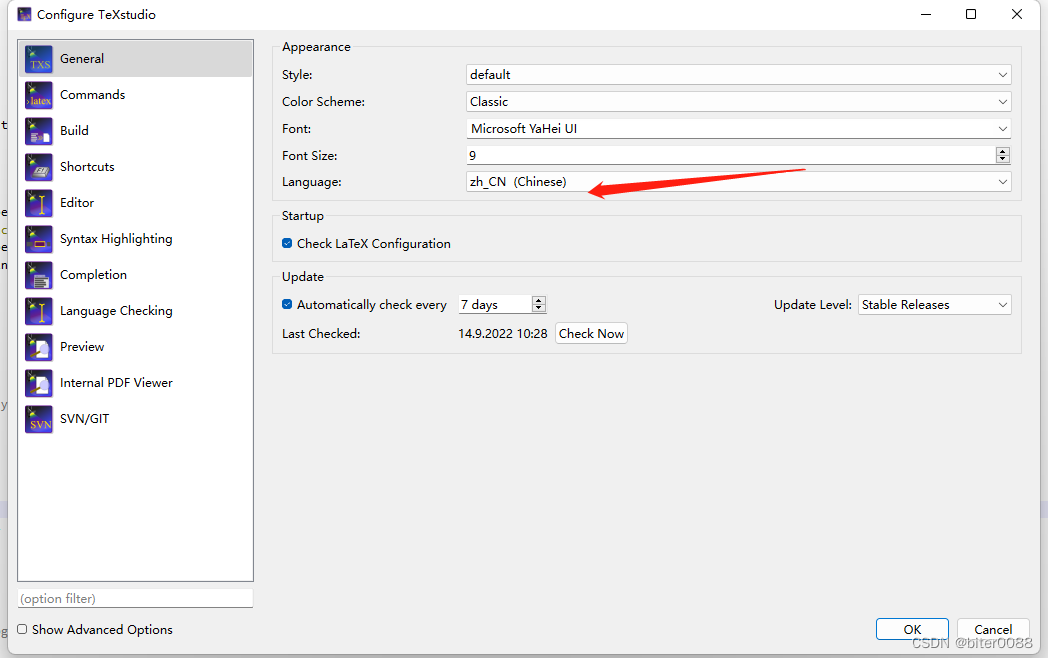Click the General TXS icon
Image resolution: width=1048 pixels, height=658 pixels.
click(39, 59)
